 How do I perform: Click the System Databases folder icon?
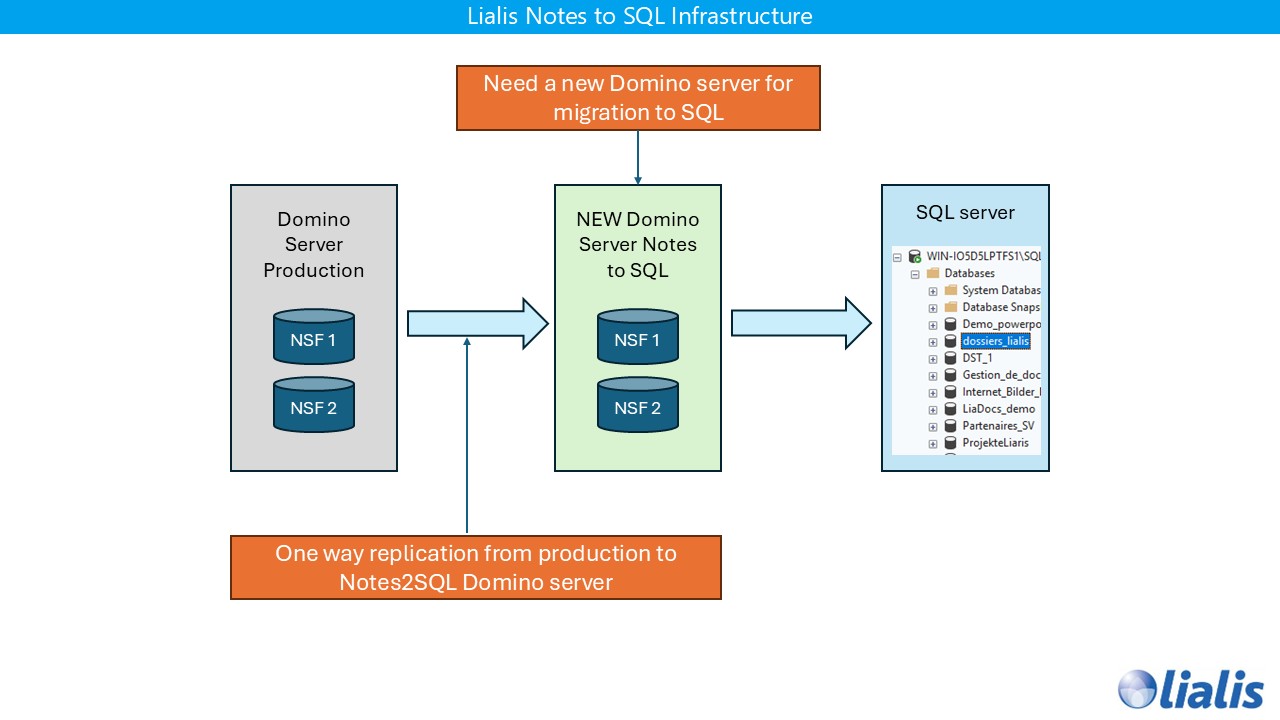point(950,290)
